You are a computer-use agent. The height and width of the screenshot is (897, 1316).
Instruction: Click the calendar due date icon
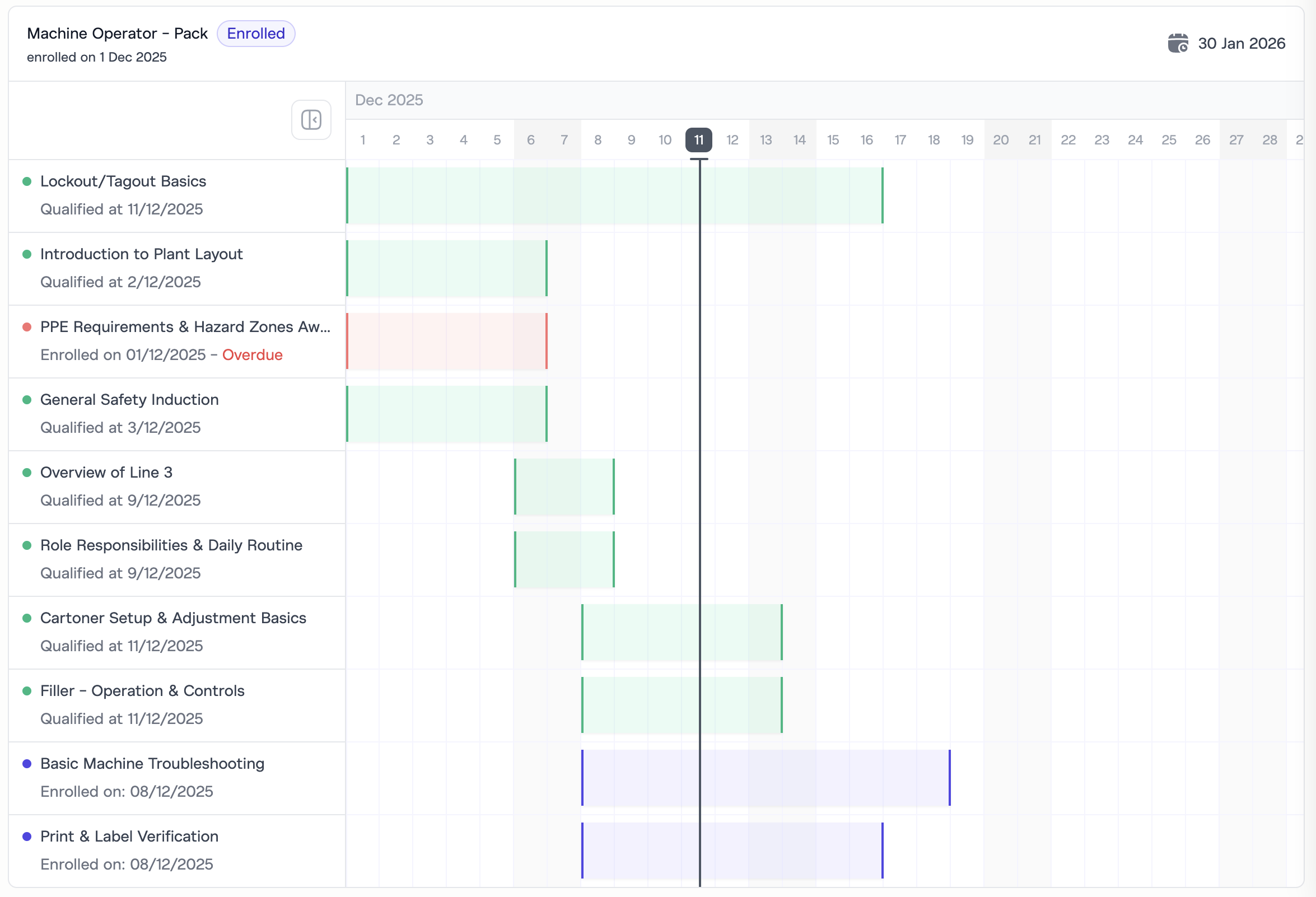[1178, 43]
